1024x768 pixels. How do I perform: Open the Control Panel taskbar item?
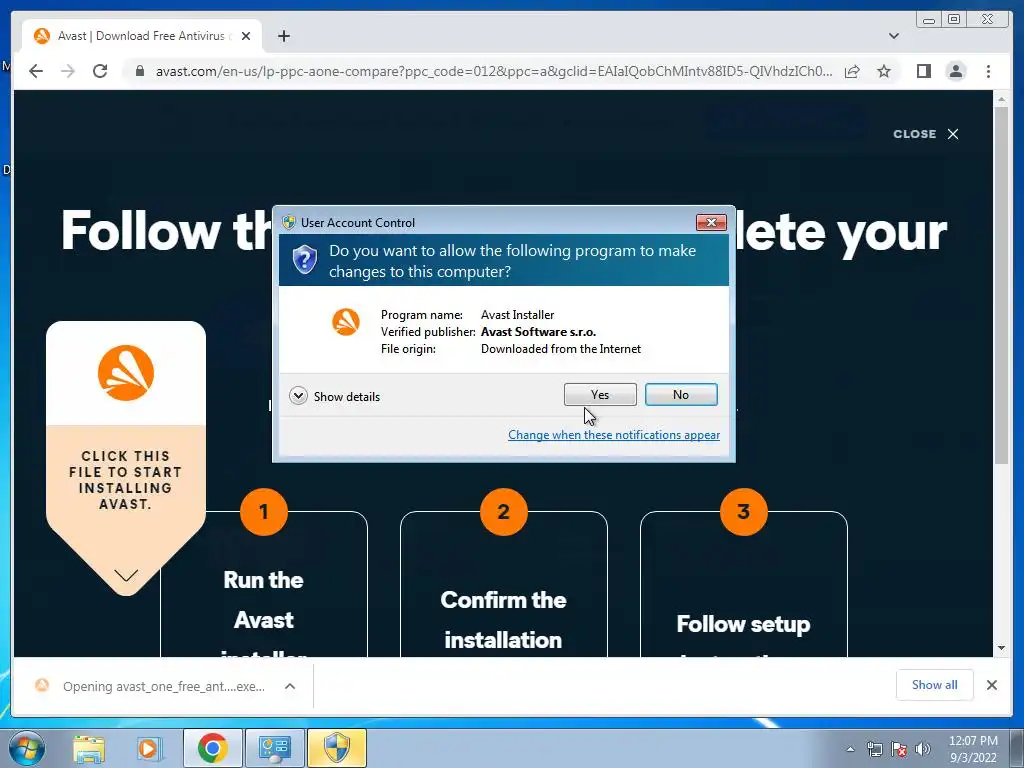tap(274, 748)
